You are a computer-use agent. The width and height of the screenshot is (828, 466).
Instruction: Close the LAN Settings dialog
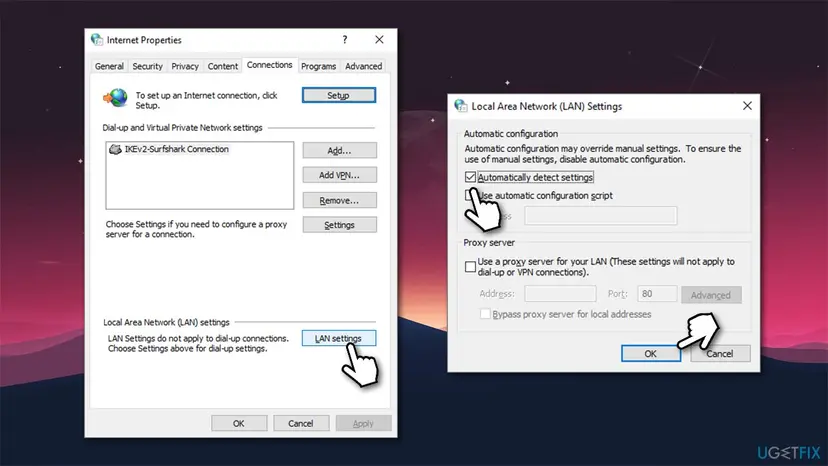pyautogui.click(x=747, y=106)
